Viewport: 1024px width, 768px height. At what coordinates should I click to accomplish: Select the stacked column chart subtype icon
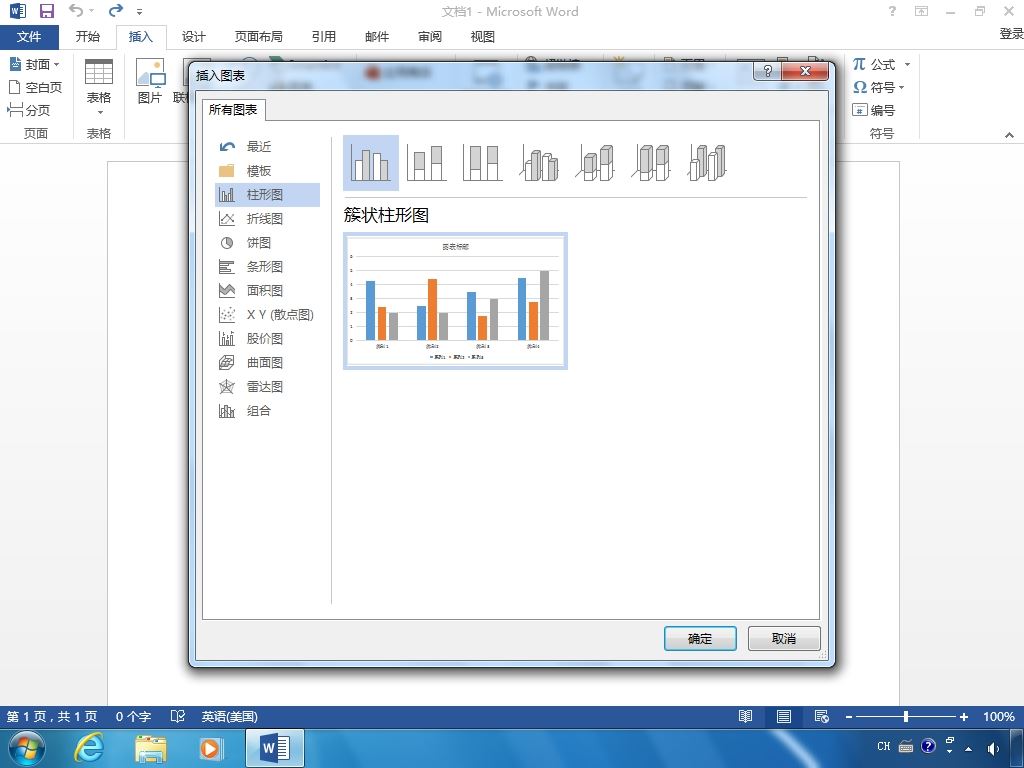point(426,163)
